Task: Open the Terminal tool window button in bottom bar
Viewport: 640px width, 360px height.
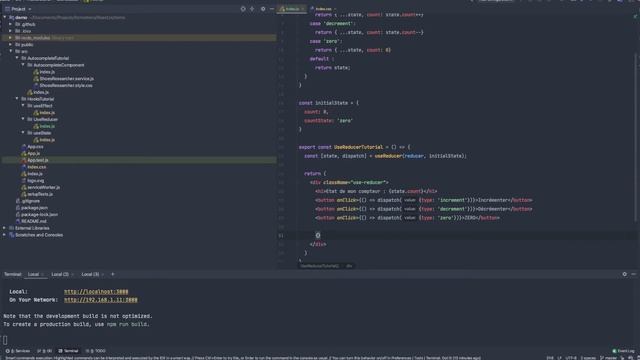Action: click(68, 351)
